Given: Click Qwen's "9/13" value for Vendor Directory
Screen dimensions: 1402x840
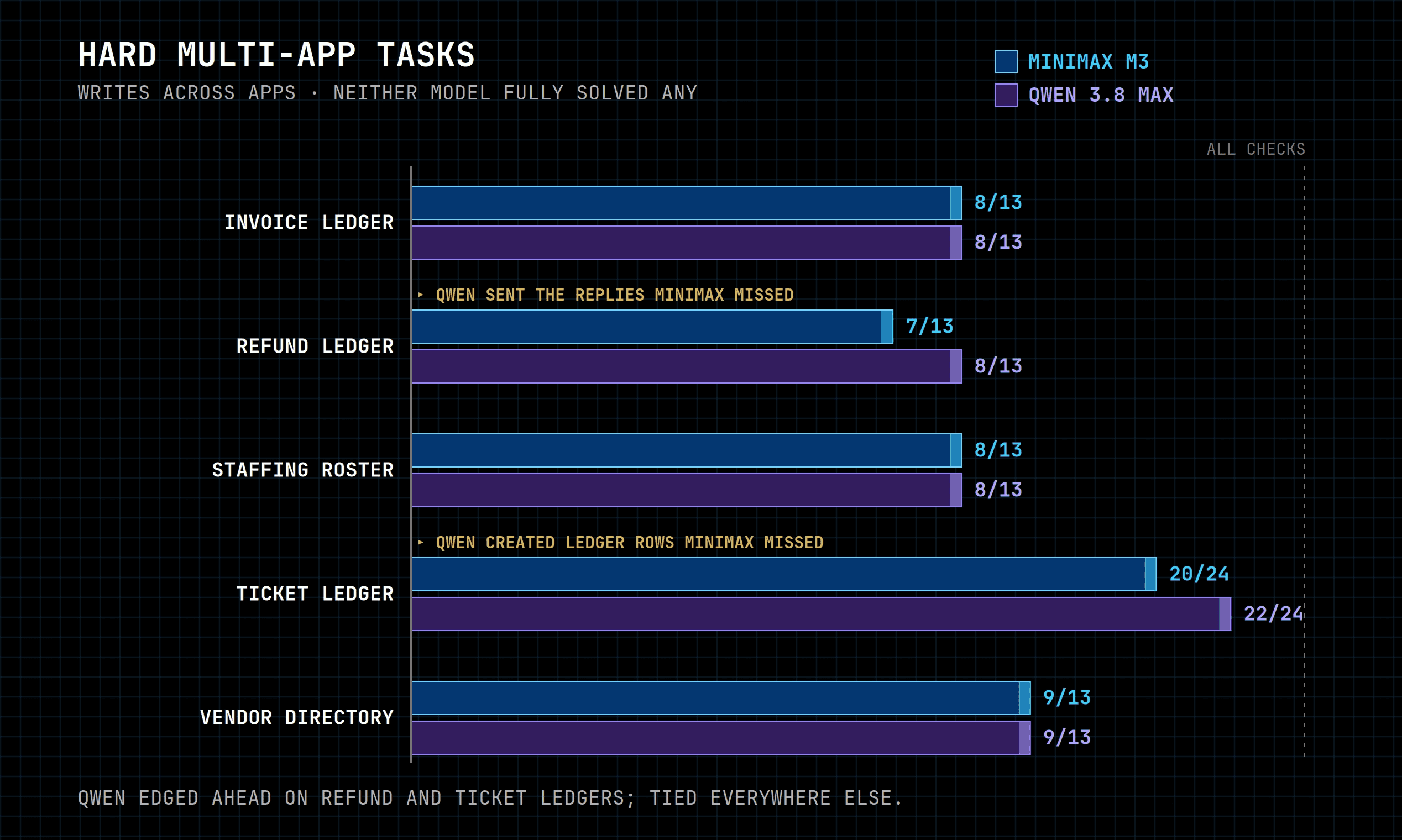Looking at the screenshot, I should (x=1067, y=738).
